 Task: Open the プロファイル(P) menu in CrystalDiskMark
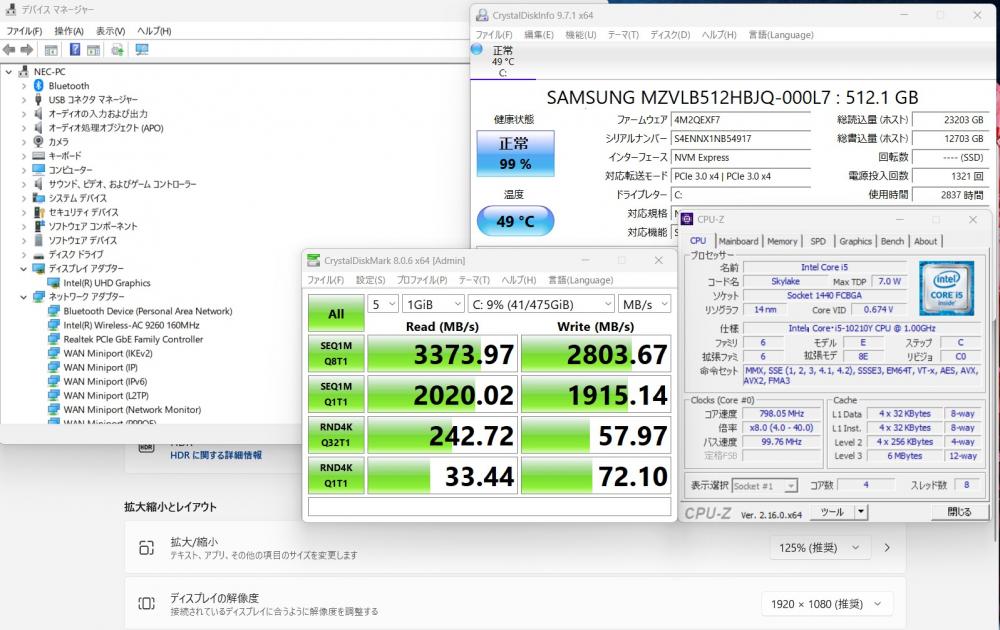coord(421,280)
